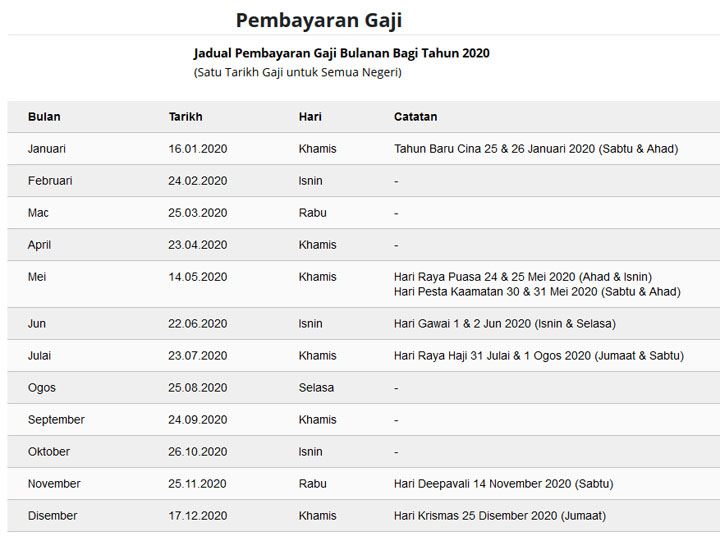Select the date '25.08.2020'
Viewport: 720px width, 541px height.
[x=197, y=388]
